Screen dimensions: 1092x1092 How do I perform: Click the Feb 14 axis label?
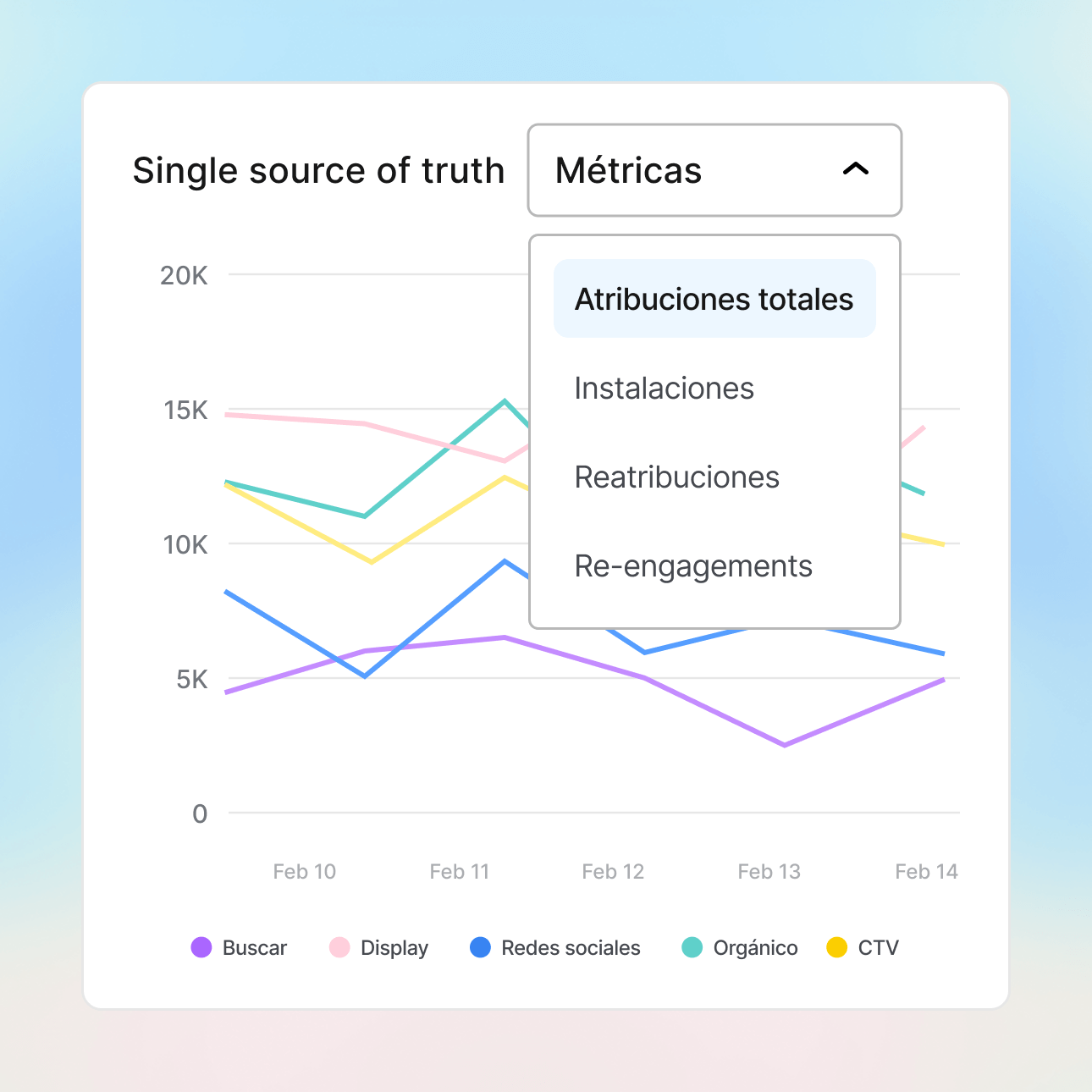click(926, 872)
